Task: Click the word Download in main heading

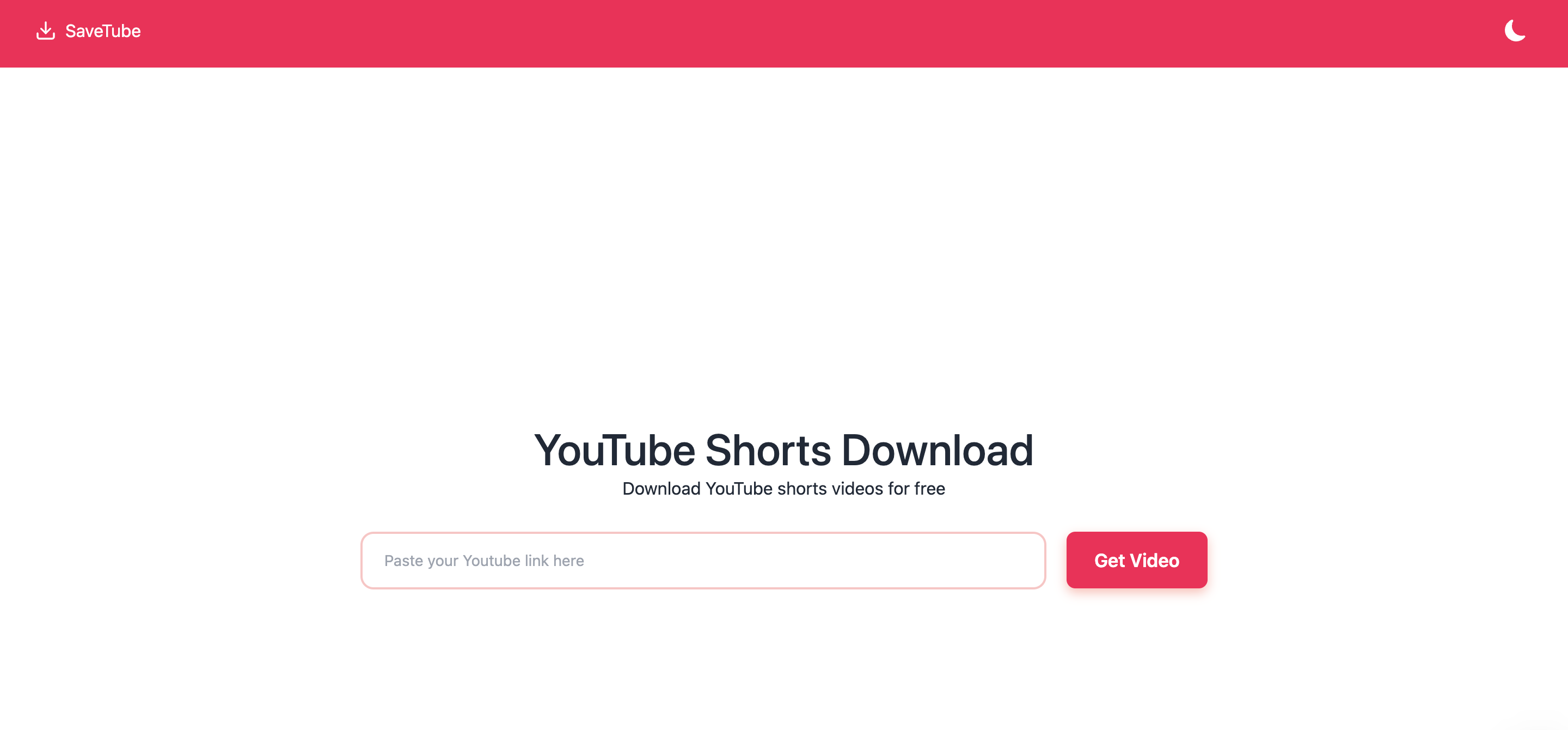Action: coord(938,451)
